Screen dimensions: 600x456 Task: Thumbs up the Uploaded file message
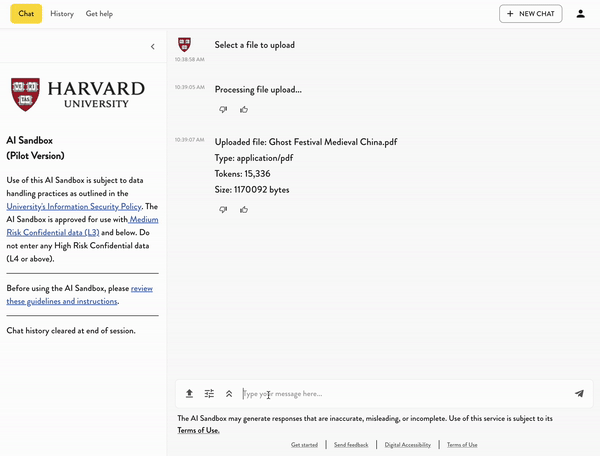click(x=244, y=210)
